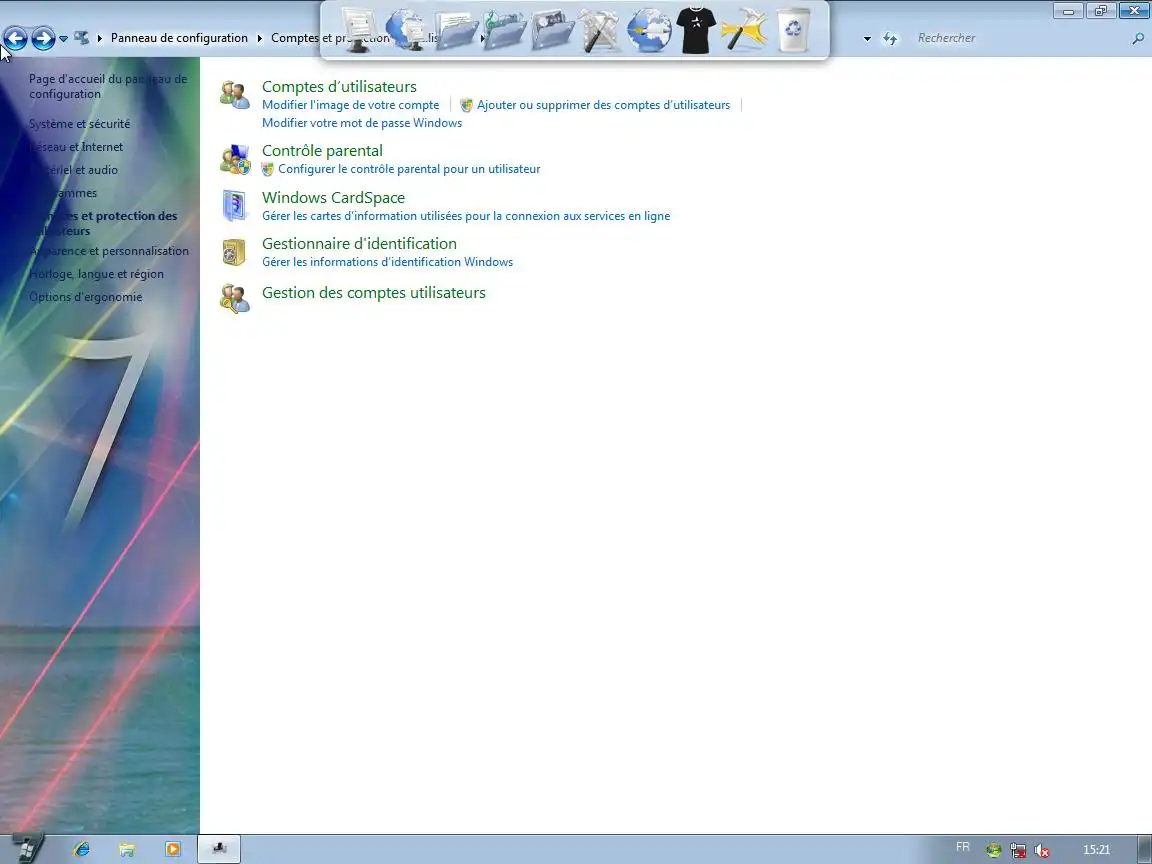Click the Control Panel icon in address bar

82,37
